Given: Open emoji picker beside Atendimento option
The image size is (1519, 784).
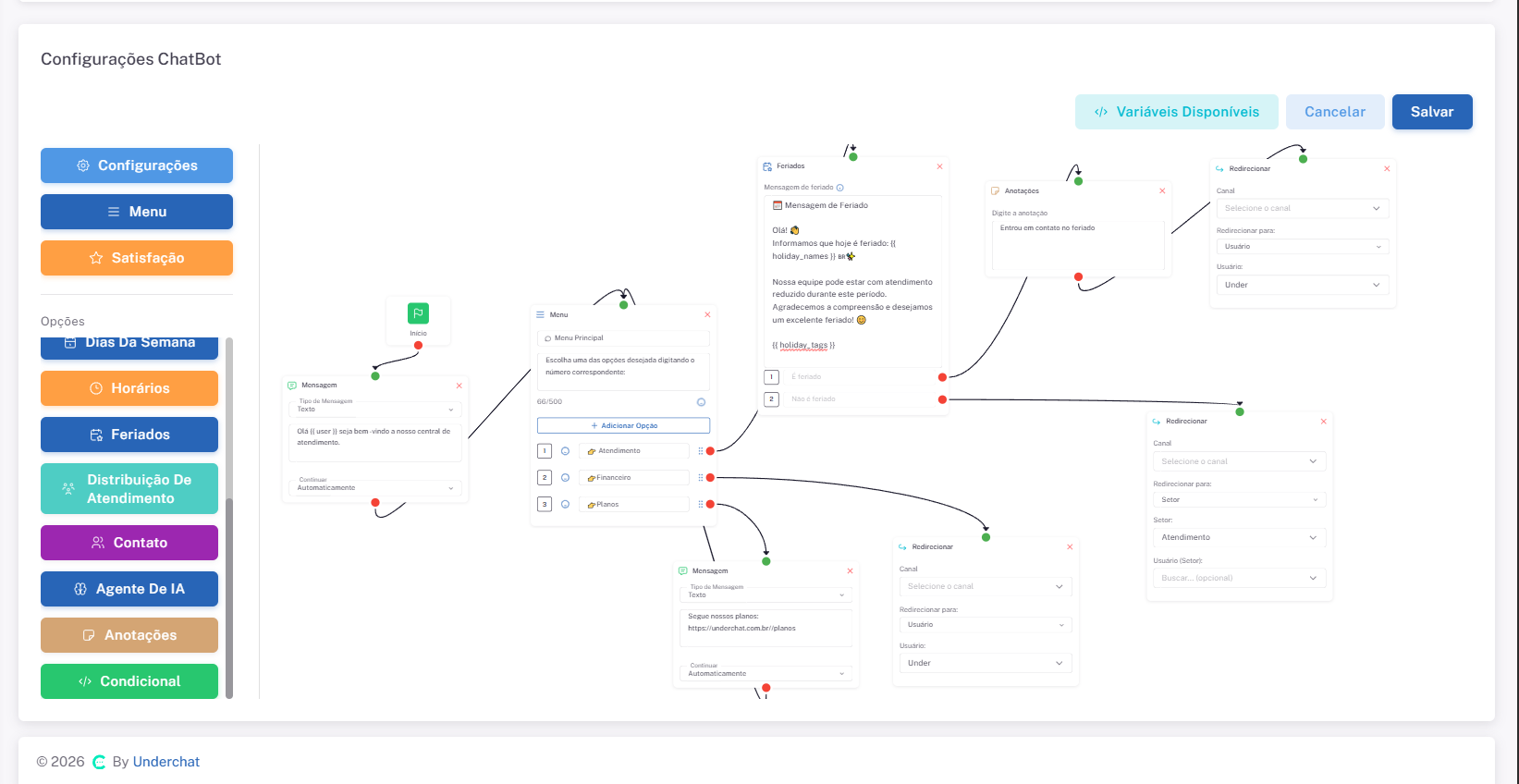Looking at the screenshot, I should 565,451.
